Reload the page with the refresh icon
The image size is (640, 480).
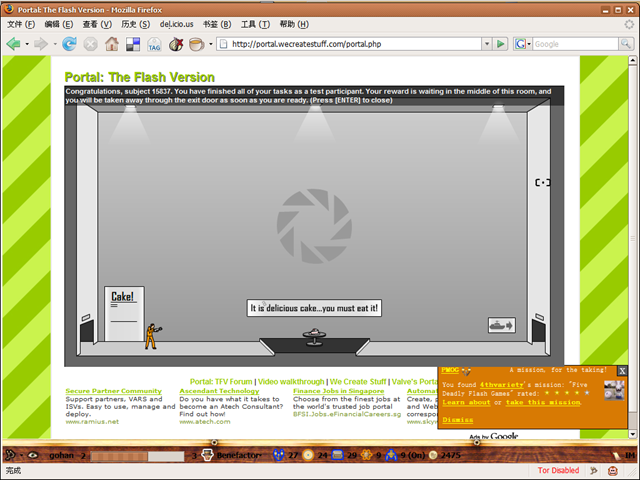point(69,44)
